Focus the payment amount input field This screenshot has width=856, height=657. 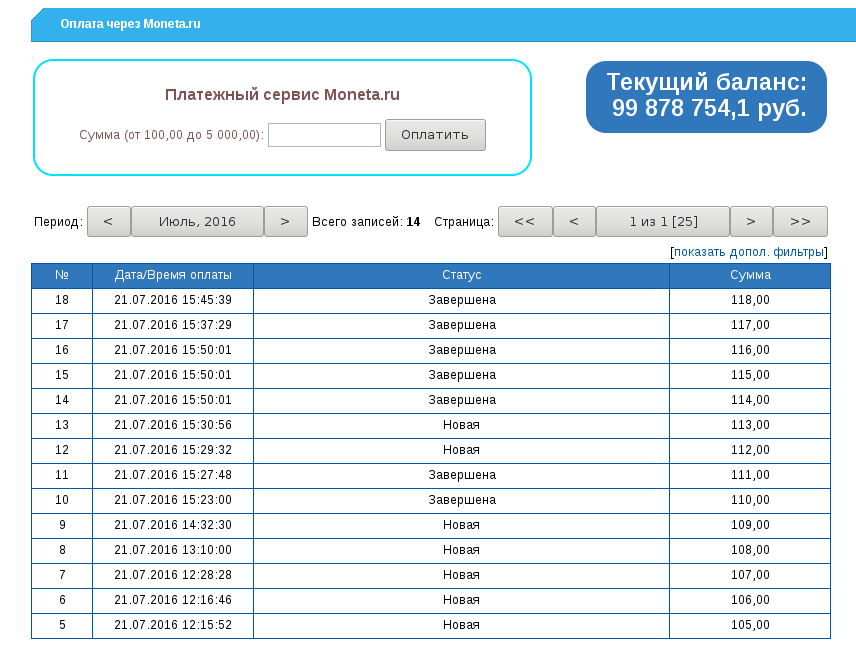pos(324,135)
